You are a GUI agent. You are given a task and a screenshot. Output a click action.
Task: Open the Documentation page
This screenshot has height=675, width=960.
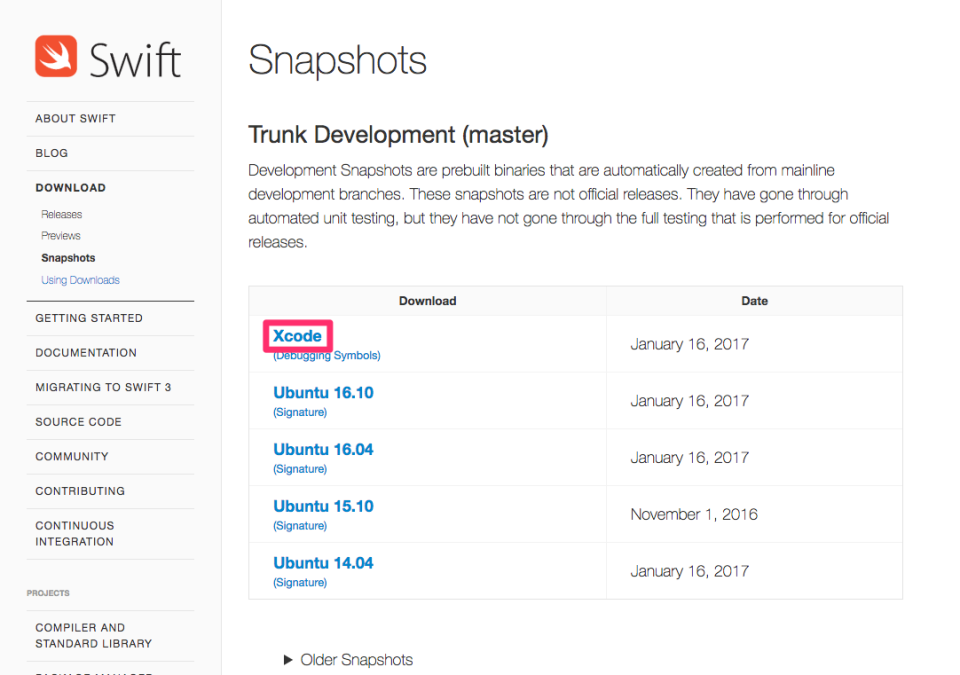coord(86,353)
